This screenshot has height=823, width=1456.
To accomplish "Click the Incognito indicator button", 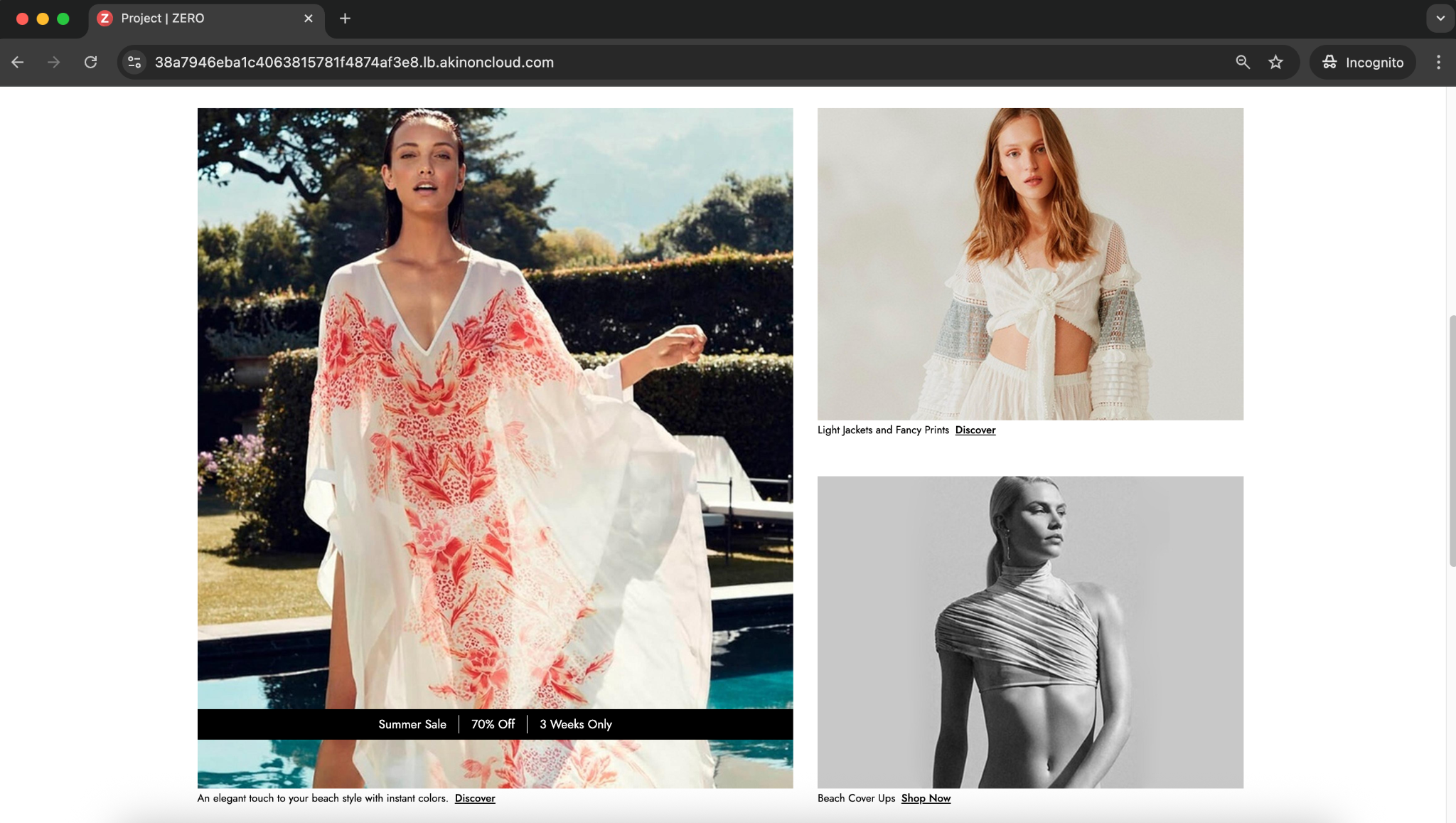I will coord(1363,62).
